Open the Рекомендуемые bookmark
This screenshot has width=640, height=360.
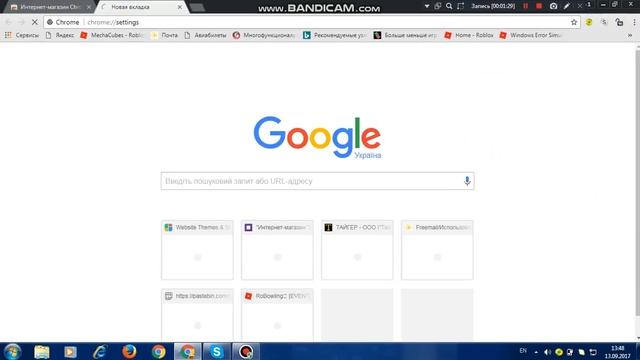[x=335, y=36]
